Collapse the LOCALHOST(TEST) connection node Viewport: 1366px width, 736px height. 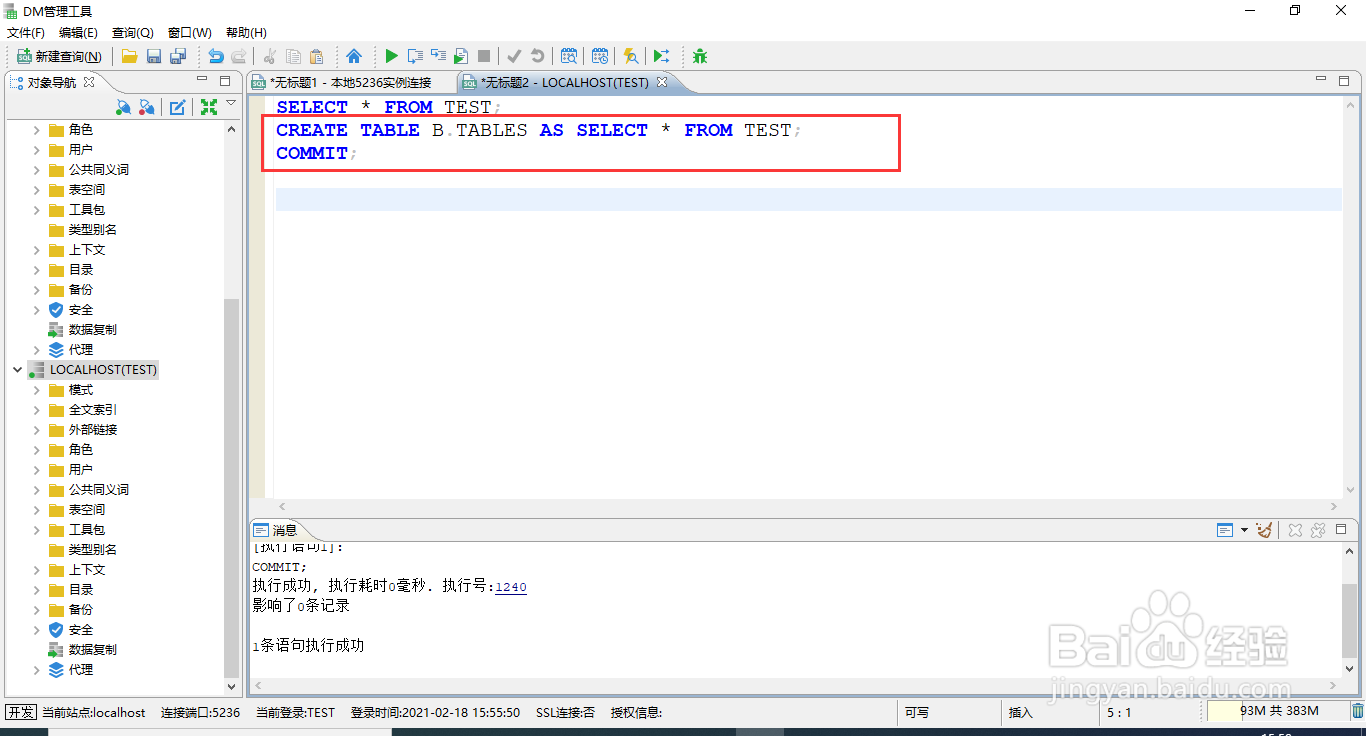[x=17, y=370]
